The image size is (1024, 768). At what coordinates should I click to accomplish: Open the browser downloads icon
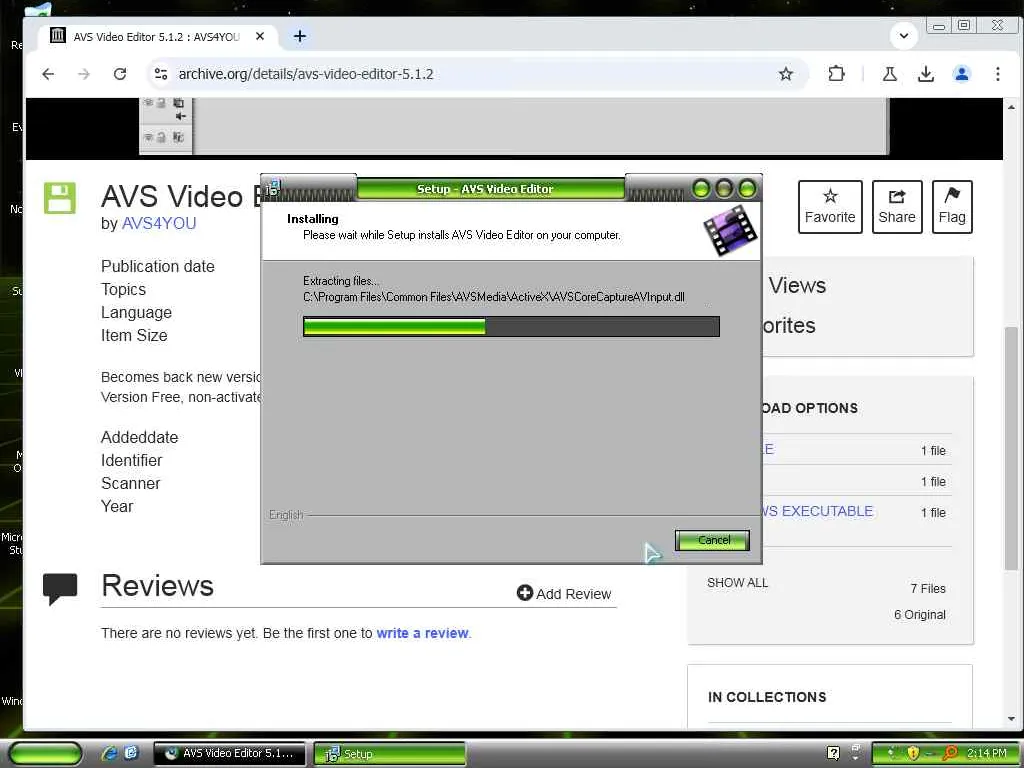click(925, 74)
